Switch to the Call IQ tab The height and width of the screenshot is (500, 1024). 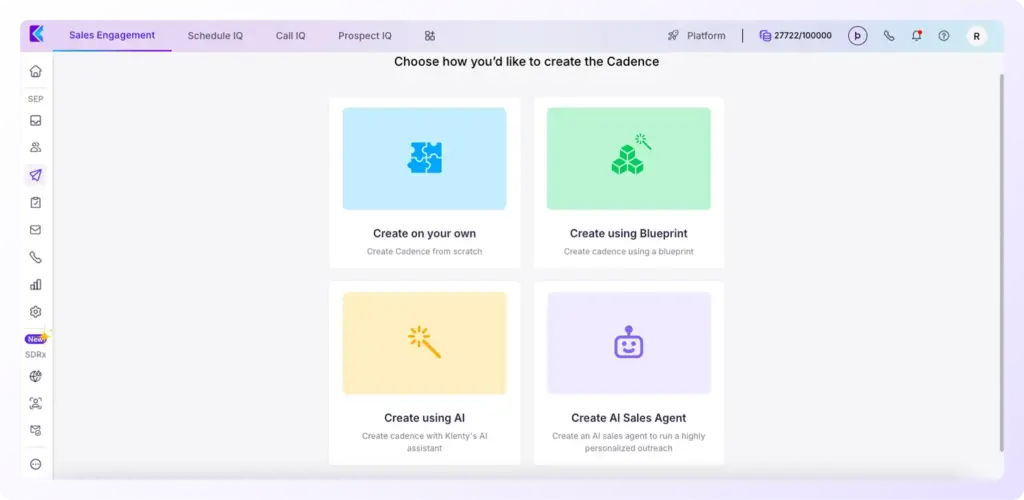[290, 36]
